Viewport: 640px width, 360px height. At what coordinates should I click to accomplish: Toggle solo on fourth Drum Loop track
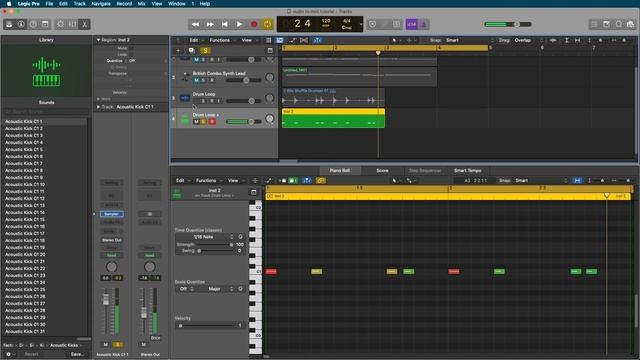coord(204,122)
